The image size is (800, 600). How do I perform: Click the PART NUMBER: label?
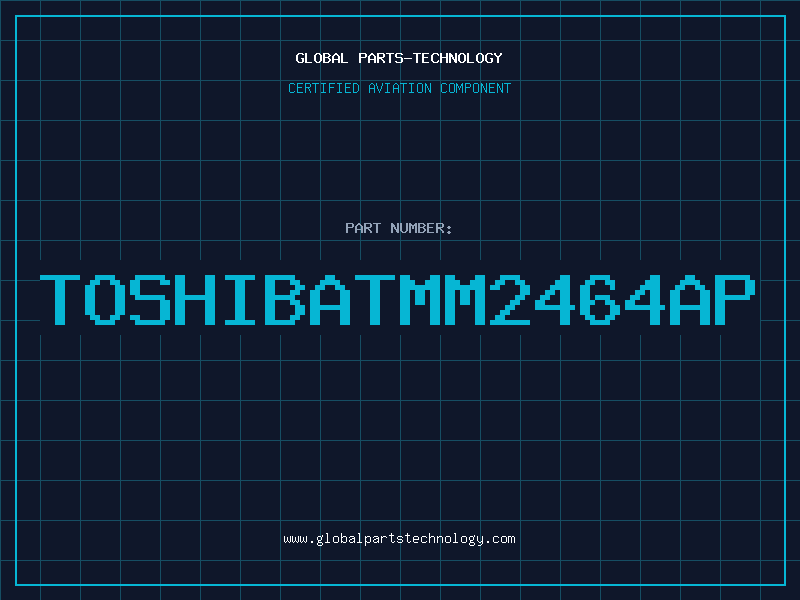click(x=399, y=228)
